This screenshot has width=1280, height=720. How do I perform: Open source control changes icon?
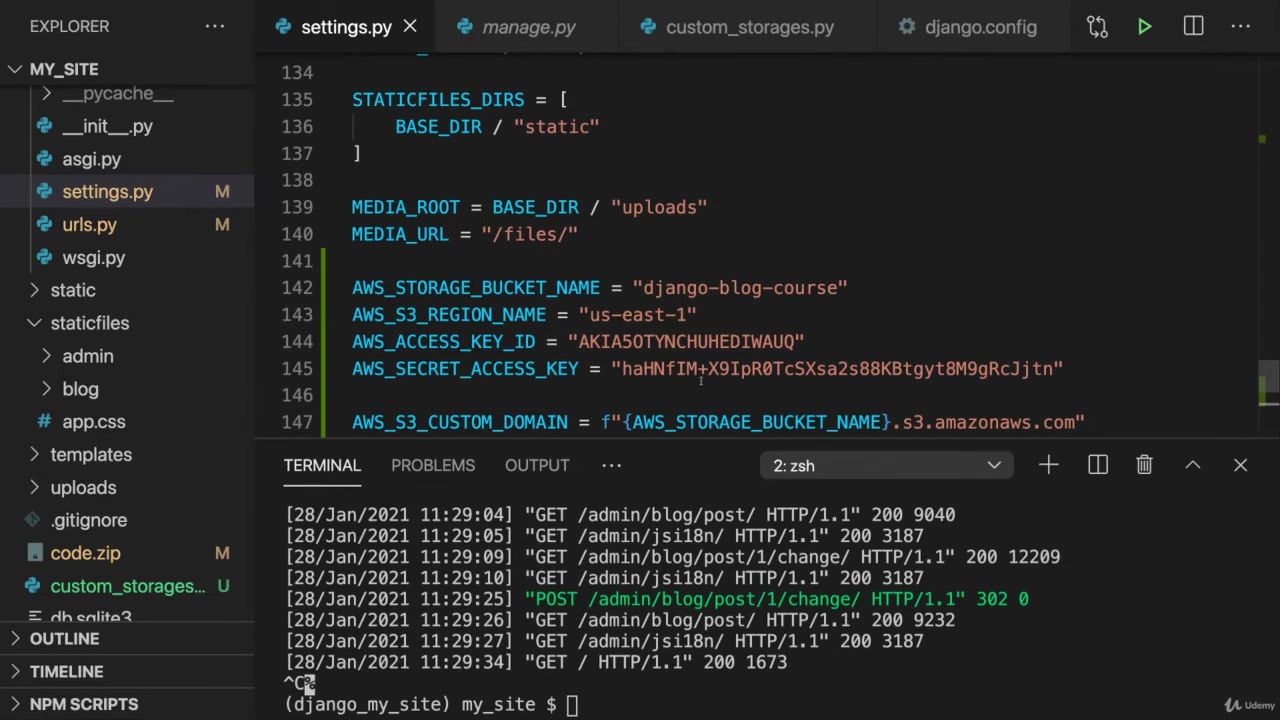pos(1097,27)
